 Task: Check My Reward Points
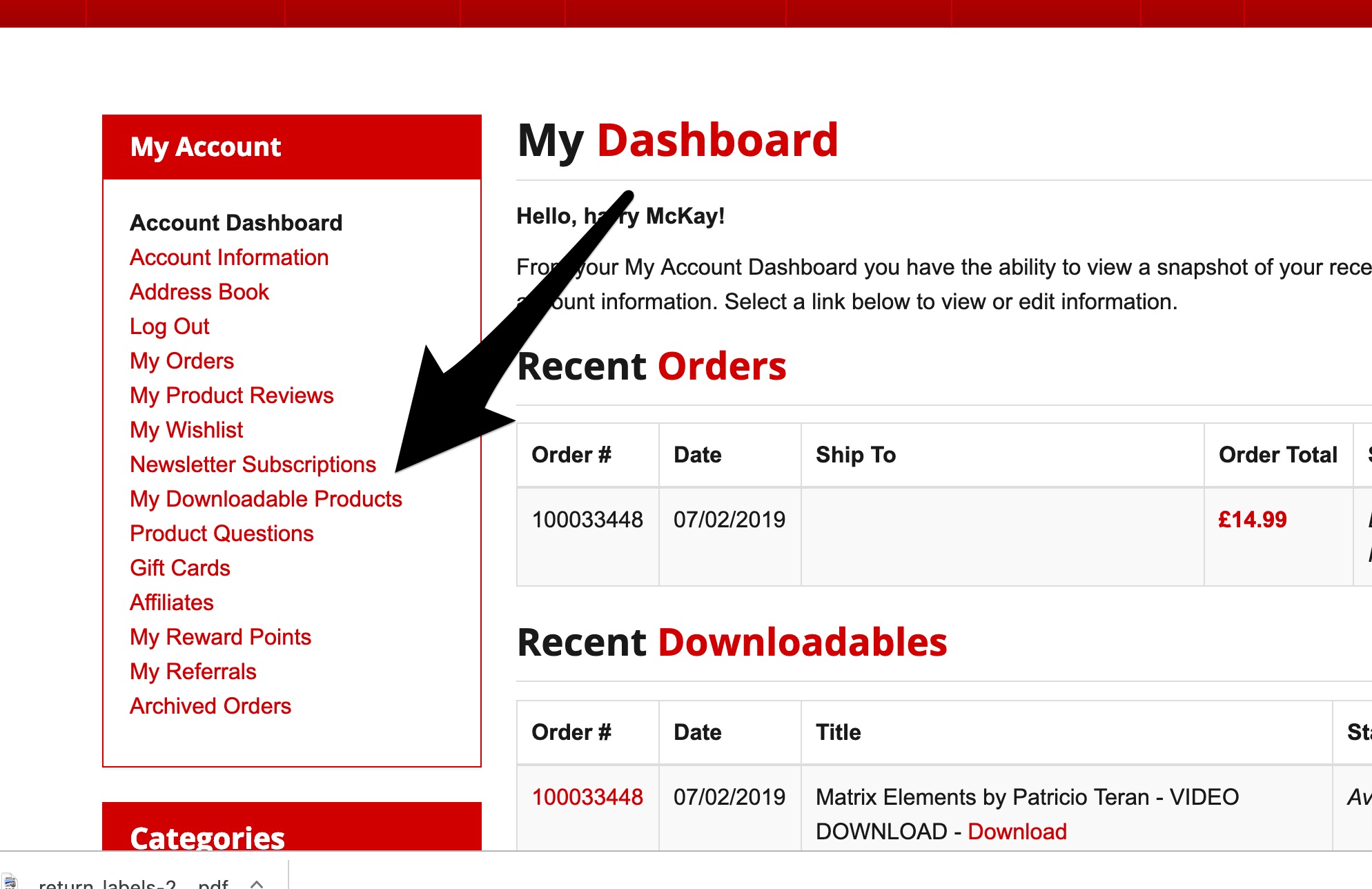click(x=220, y=637)
